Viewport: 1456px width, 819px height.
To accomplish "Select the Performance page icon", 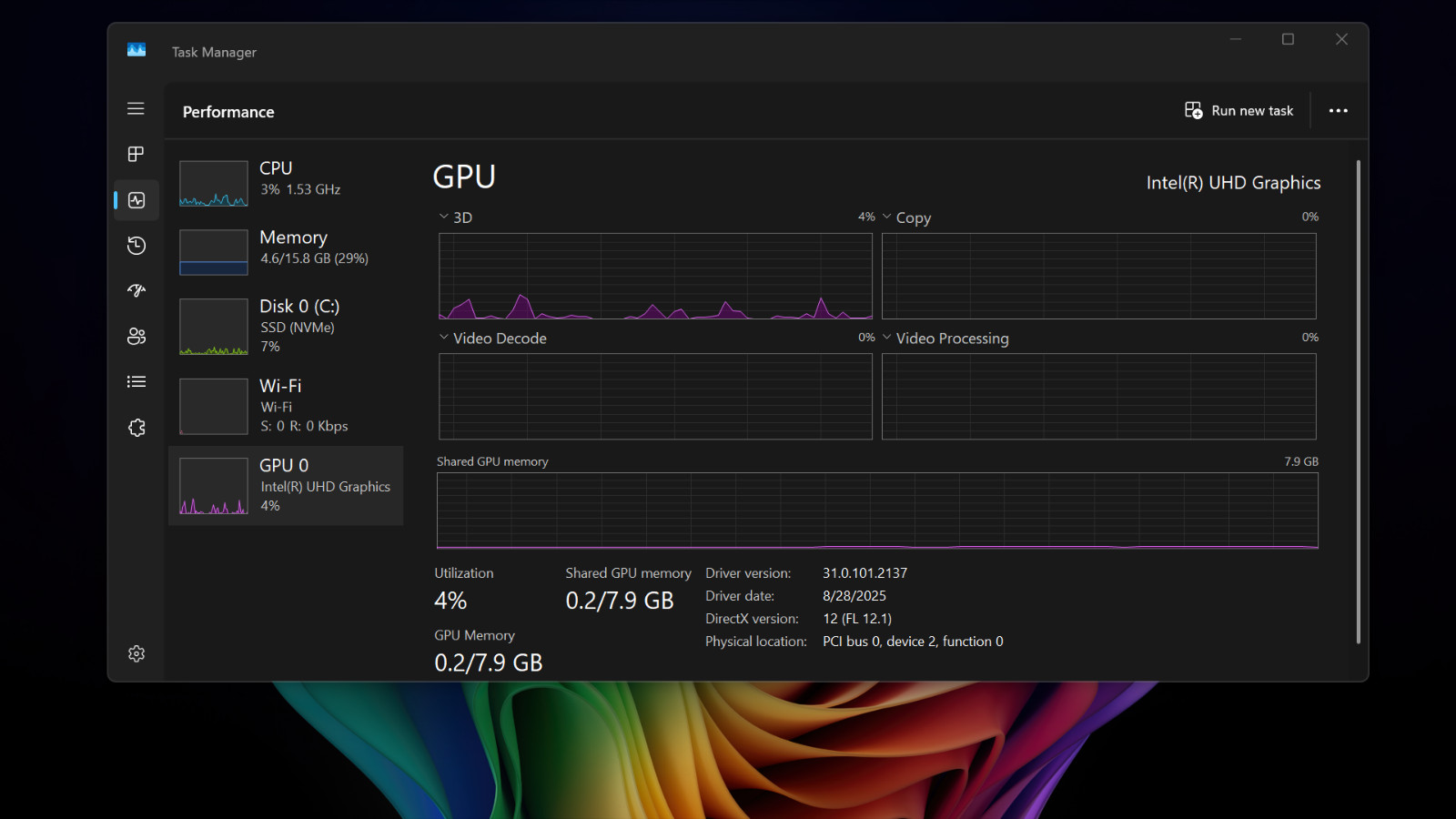I will pyautogui.click(x=136, y=200).
